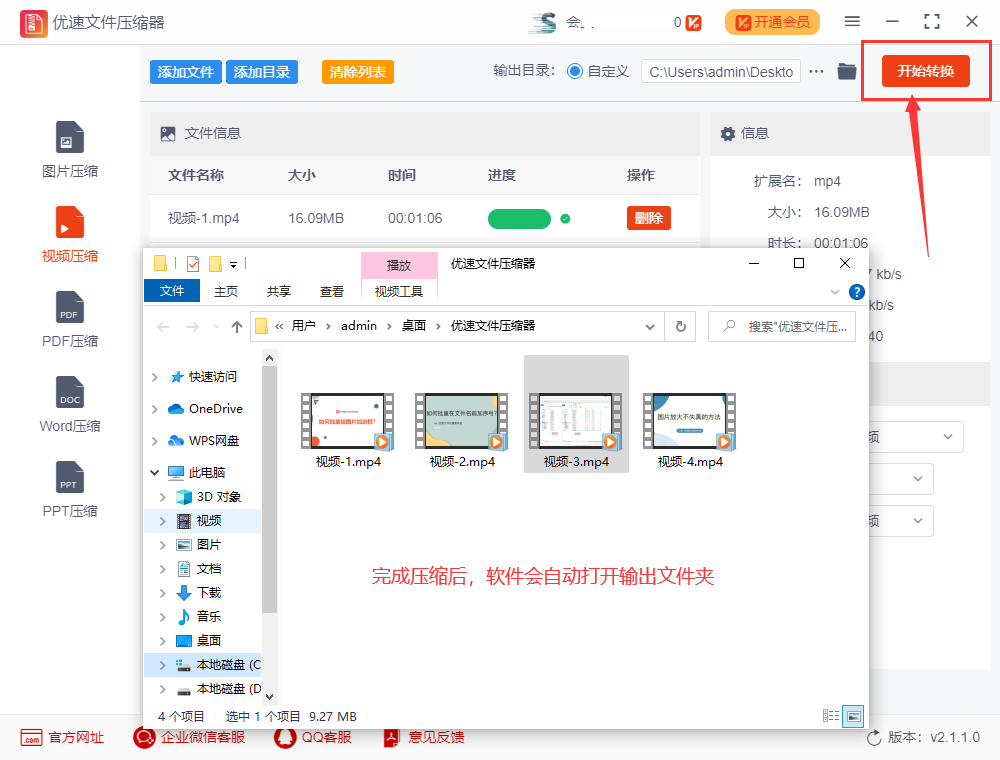
Task: Click the 添加文件 button
Action: [186, 72]
